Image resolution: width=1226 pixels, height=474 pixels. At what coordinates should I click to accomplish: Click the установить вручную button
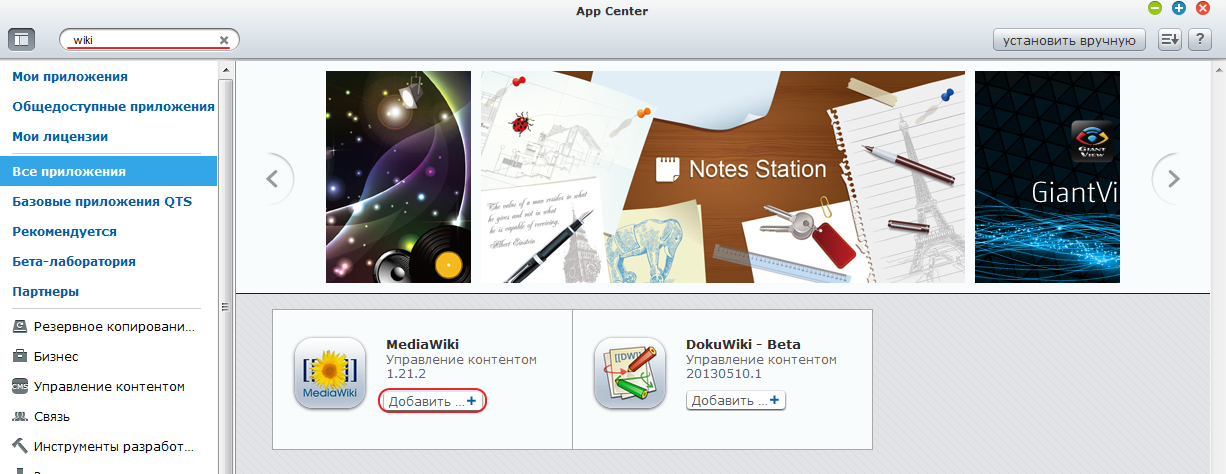click(1070, 40)
